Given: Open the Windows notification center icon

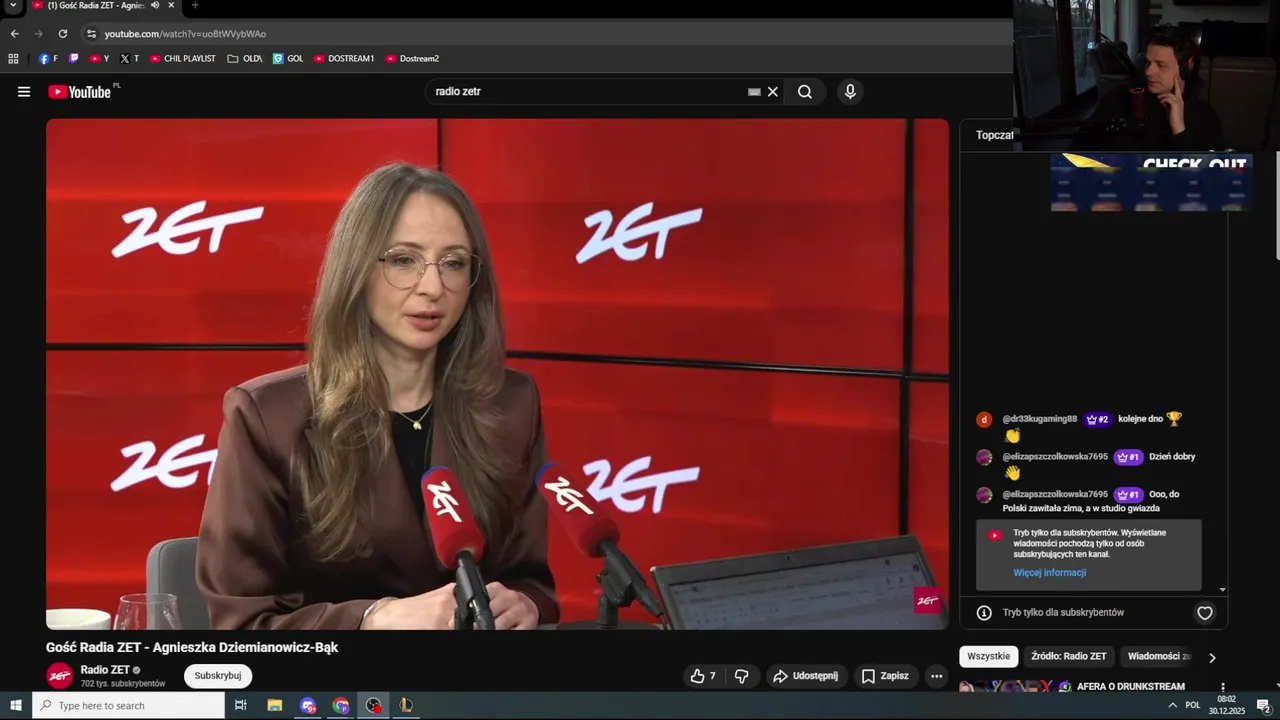Looking at the screenshot, I should (x=1263, y=705).
